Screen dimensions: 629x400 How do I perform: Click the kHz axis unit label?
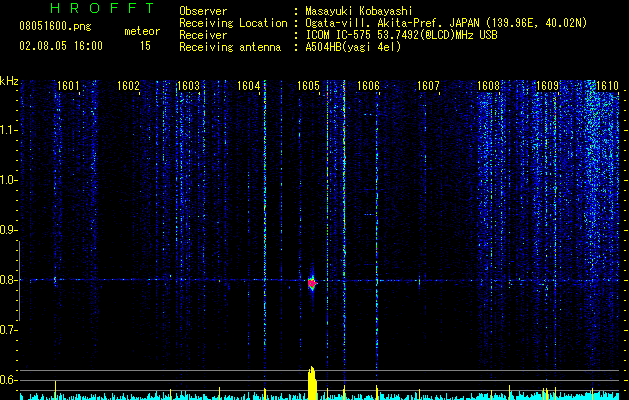[x=9, y=81]
